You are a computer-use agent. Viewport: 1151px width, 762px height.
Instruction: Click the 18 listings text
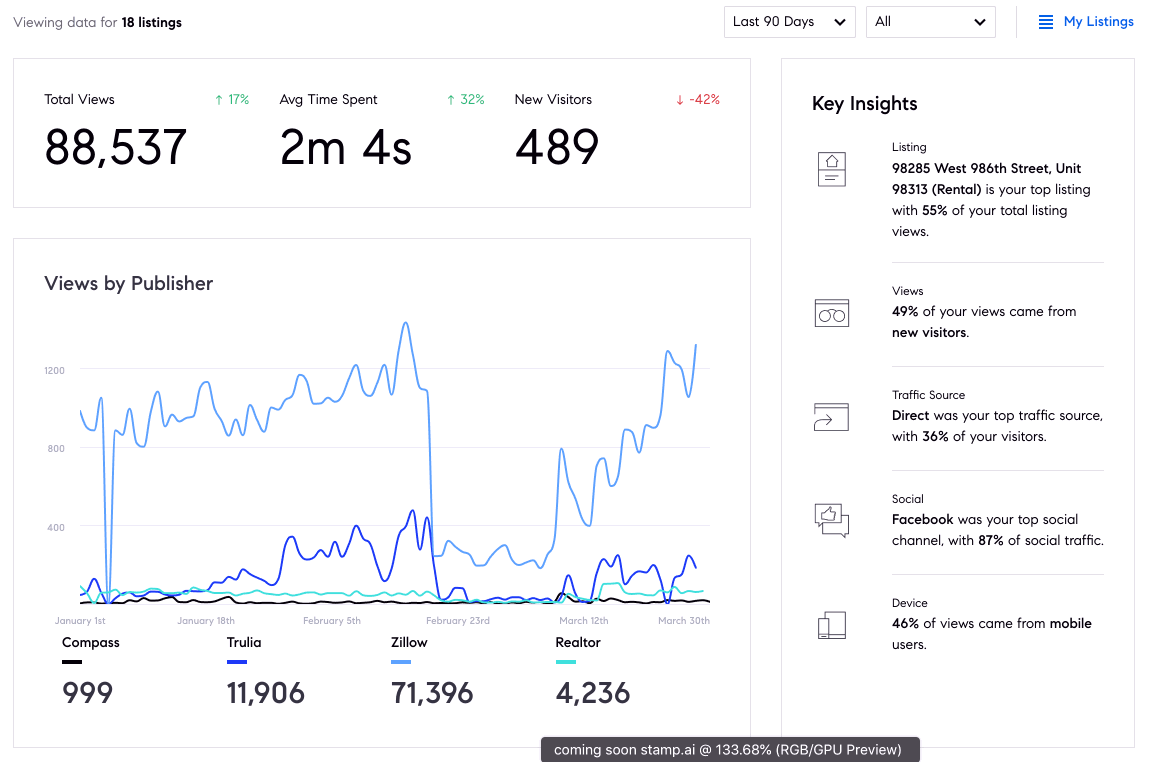152,22
